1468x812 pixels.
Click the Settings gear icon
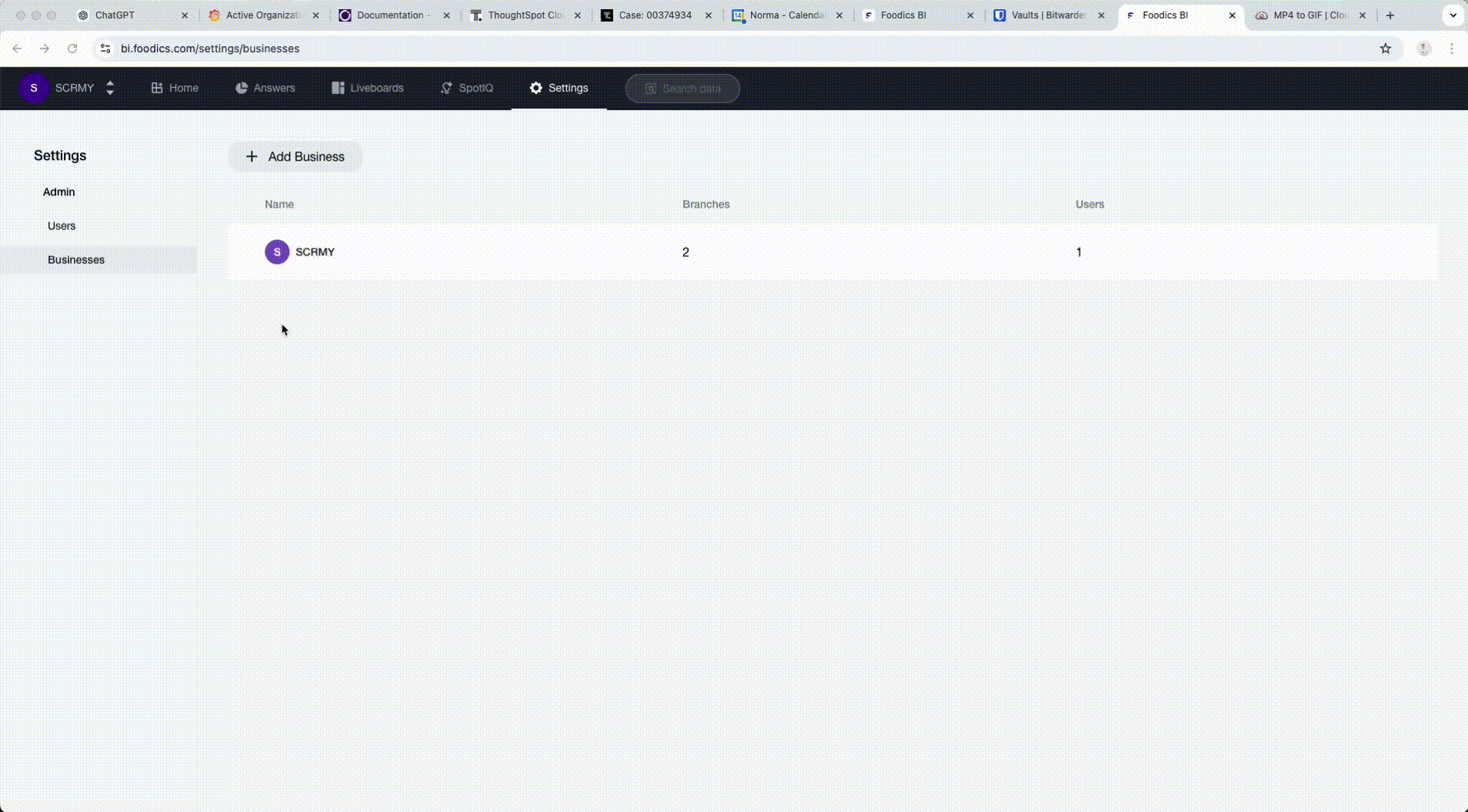point(536,88)
